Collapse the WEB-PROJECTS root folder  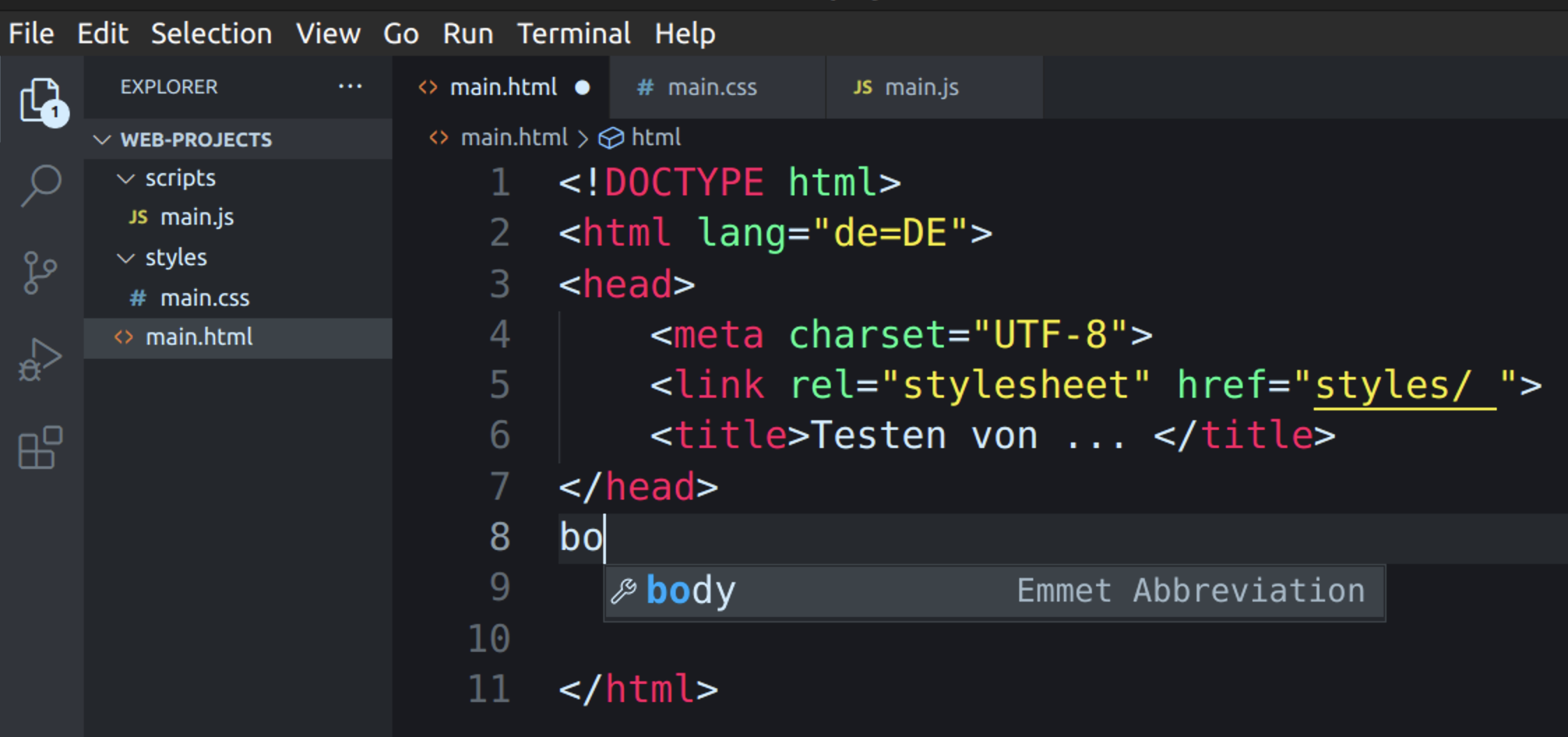102,140
